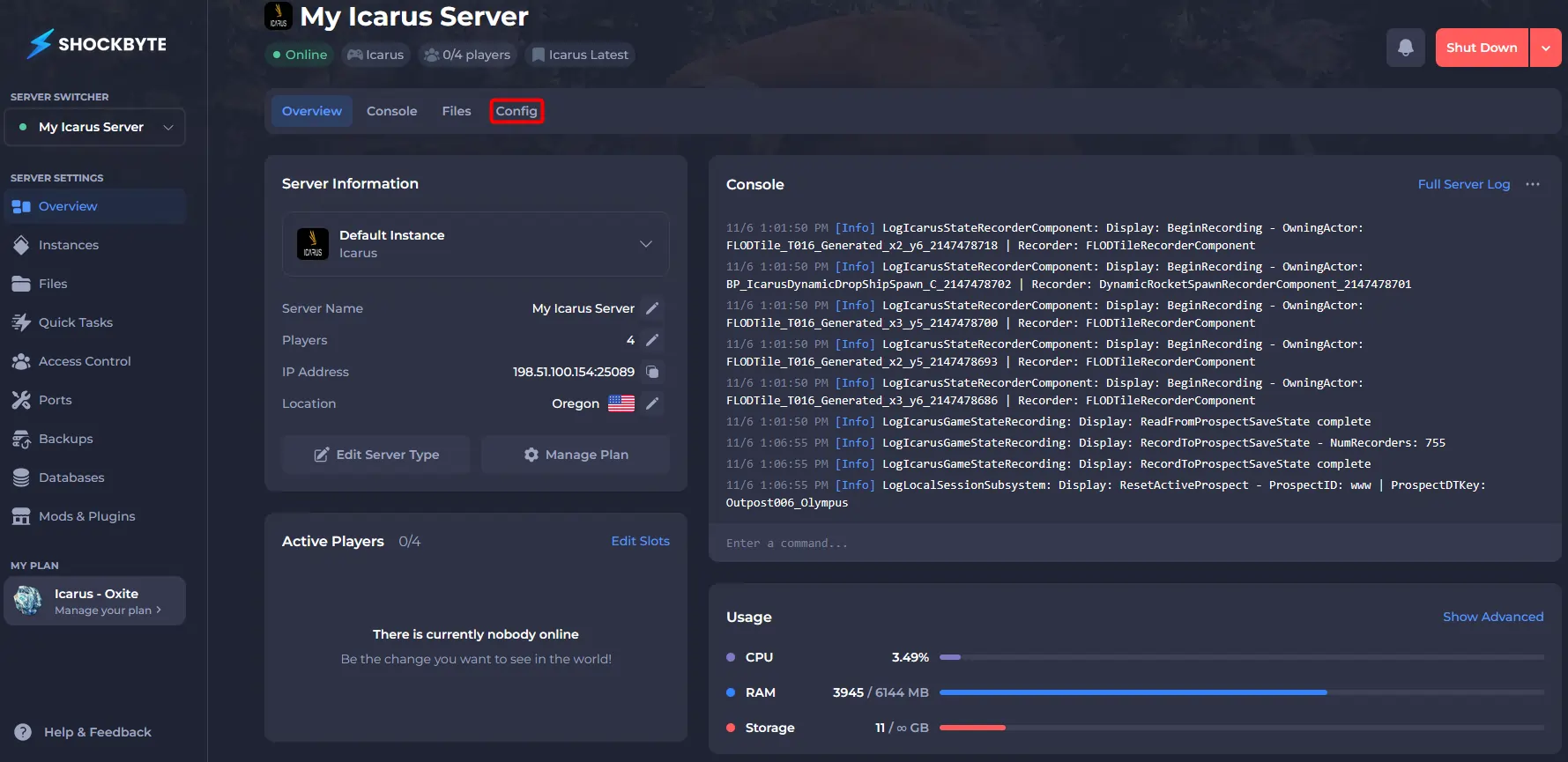Expand the Shut Down dropdown arrow
This screenshot has width=1568, height=762.
[1546, 48]
